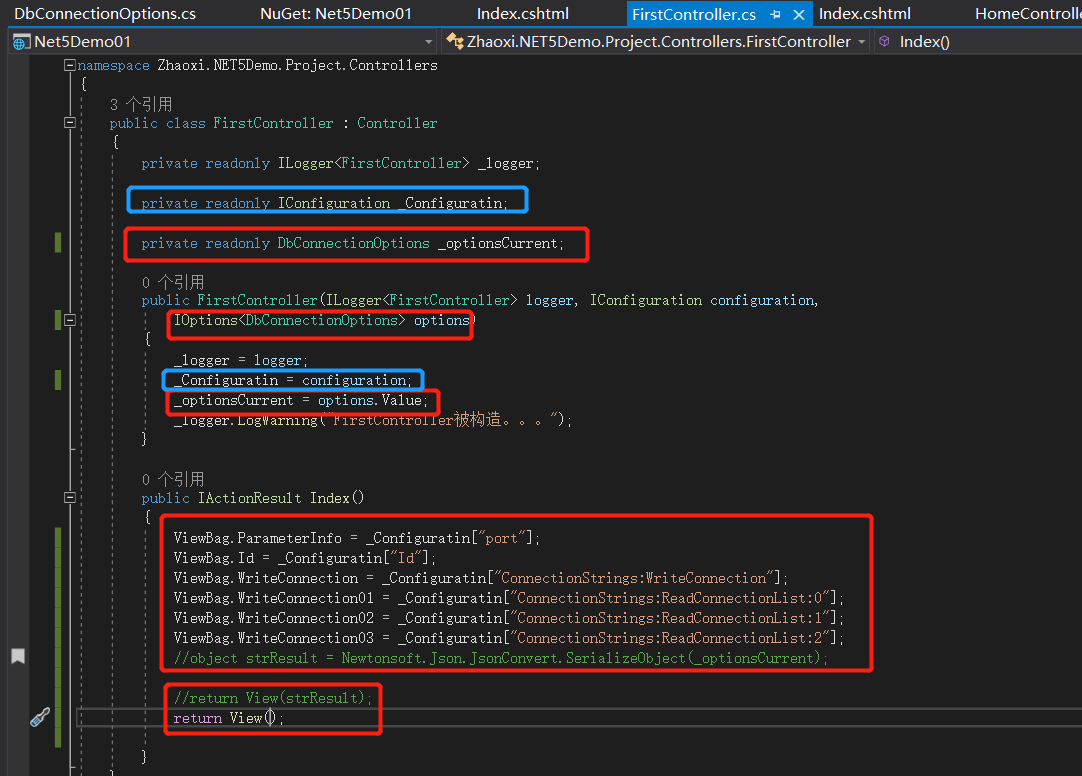Click the globe icon beside Net5Demo01
This screenshot has width=1082, height=776.
point(17,41)
